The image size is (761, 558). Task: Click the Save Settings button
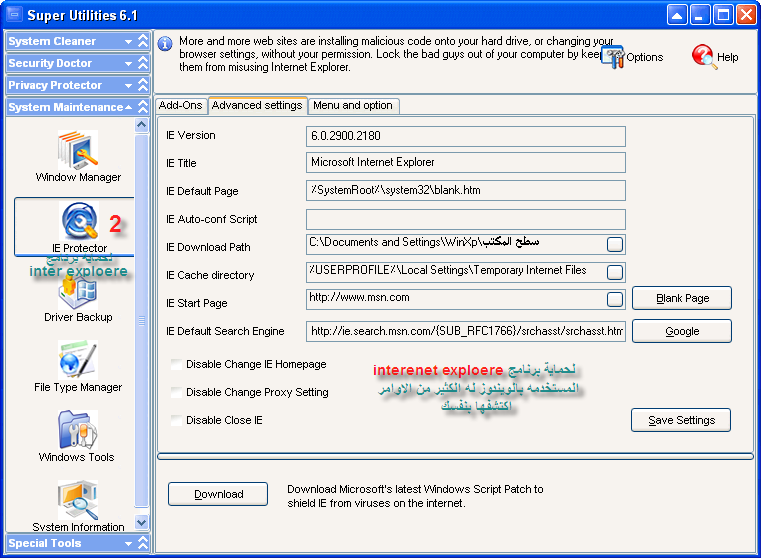pyautogui.click(x=681, y=420)
